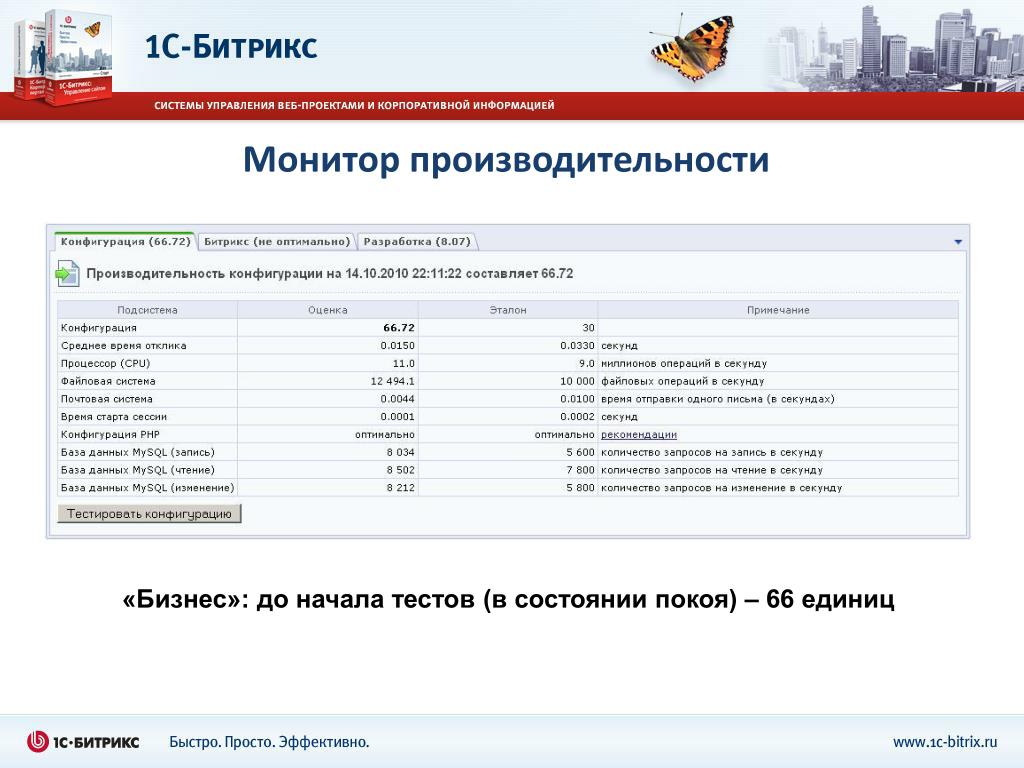Expand the blue panel dropdown arrow
The width and height of the screenshot is (1024, 768).
click(958, 242)
